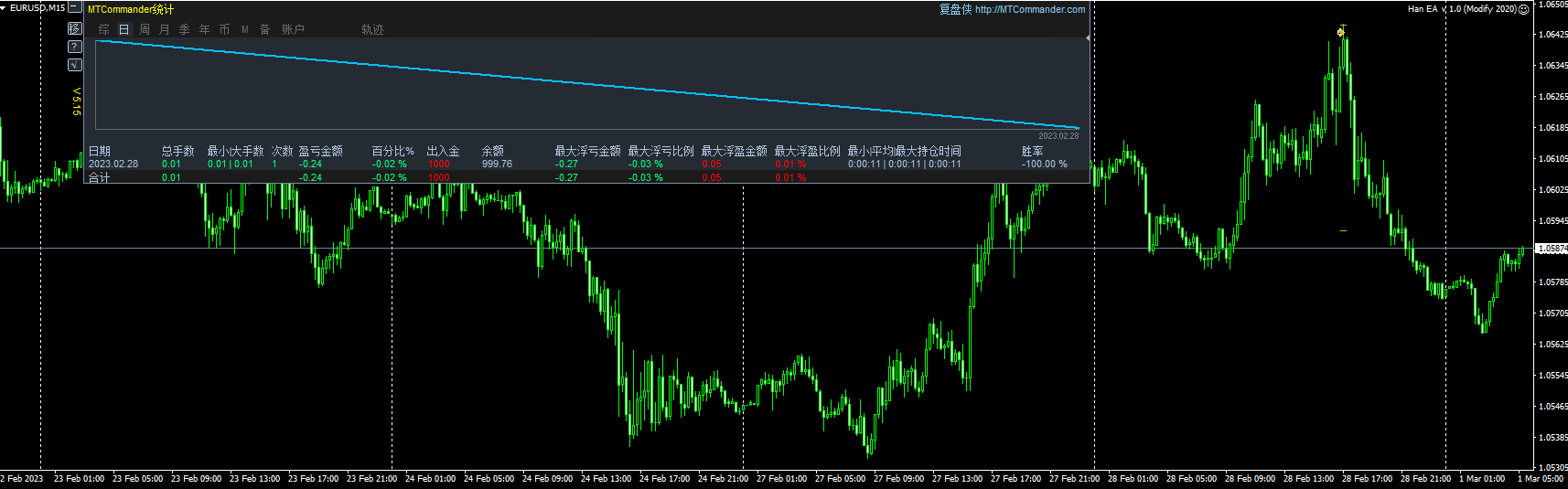The image size is (1568, 489).
Task: Click the balance value 999.76
Action: click(x=498, y=165)
